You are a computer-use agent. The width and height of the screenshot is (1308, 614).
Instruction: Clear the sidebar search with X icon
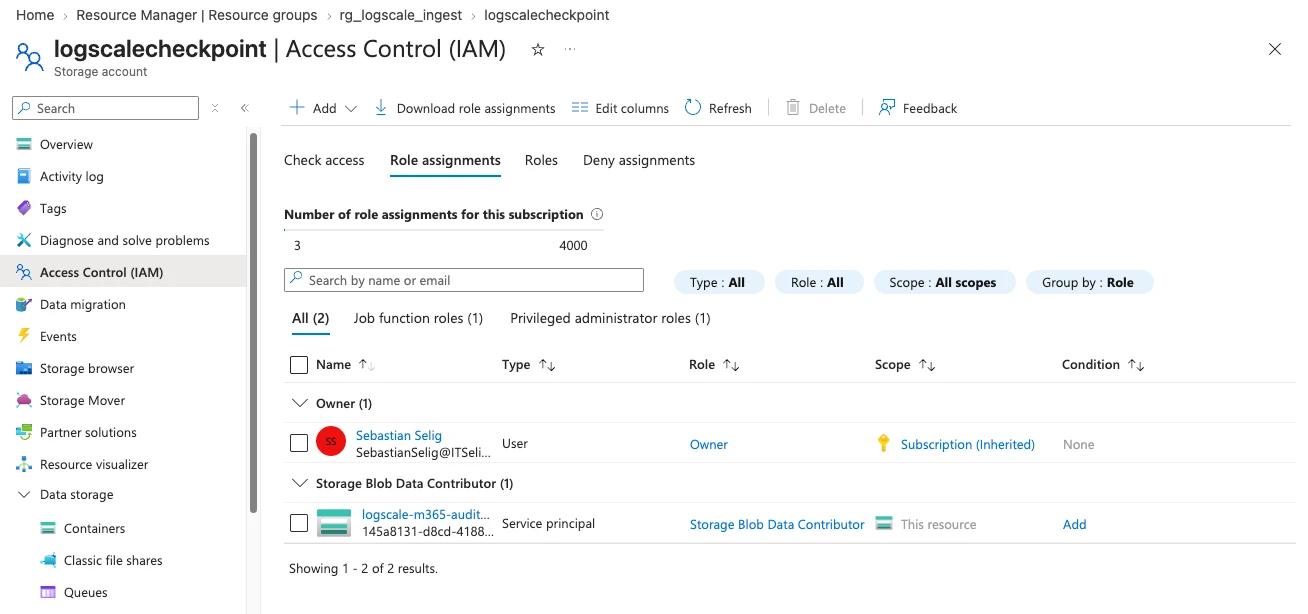(x=215, y=108)
